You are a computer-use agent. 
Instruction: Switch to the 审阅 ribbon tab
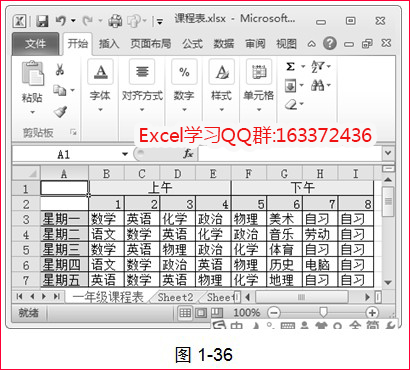coord(255,44)
